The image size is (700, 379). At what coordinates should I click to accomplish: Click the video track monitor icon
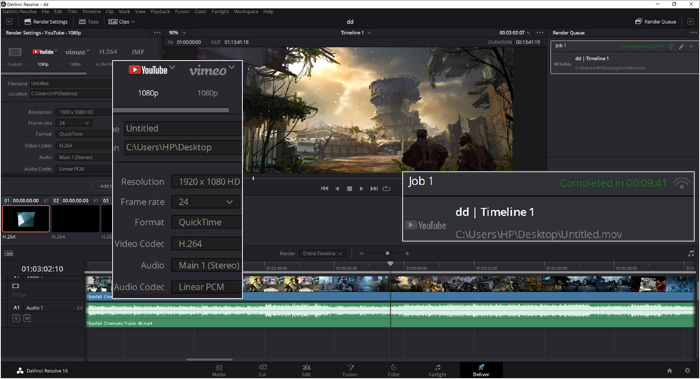[16, 286]
